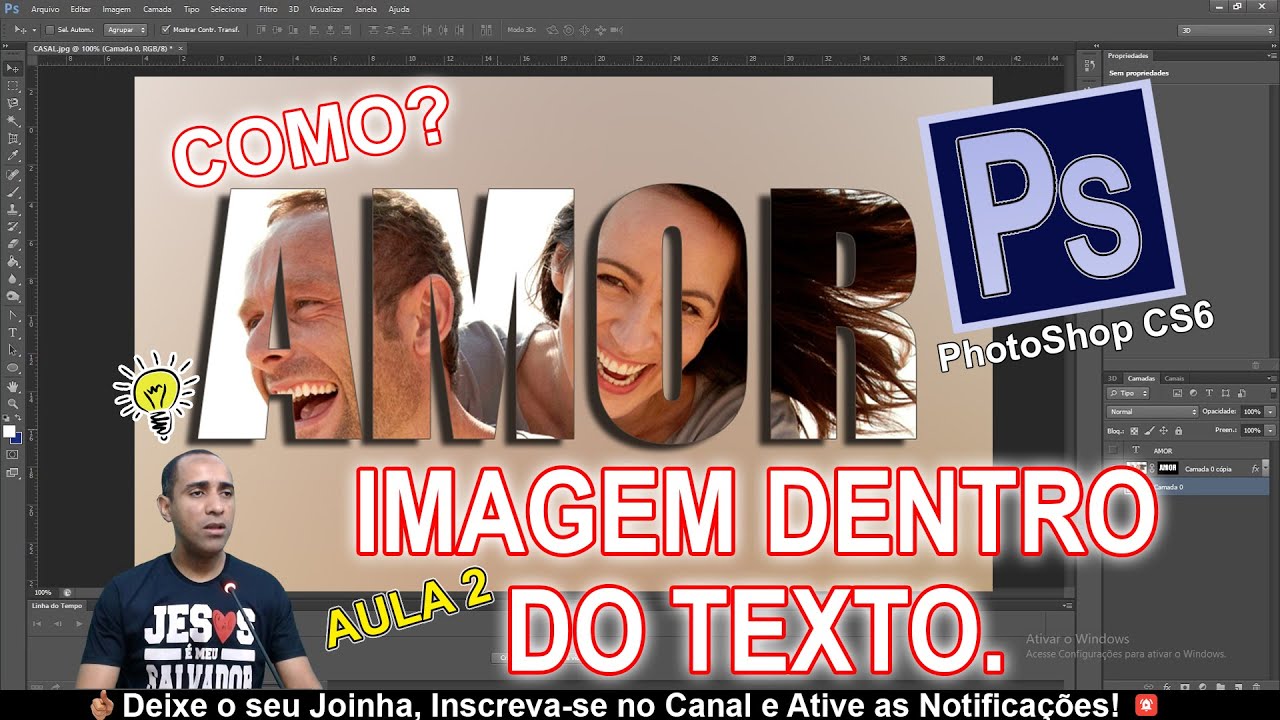This screenshot has width=1280, height=720.
Task: Toggle lock transparent pixels
Action: (1136, 430)
